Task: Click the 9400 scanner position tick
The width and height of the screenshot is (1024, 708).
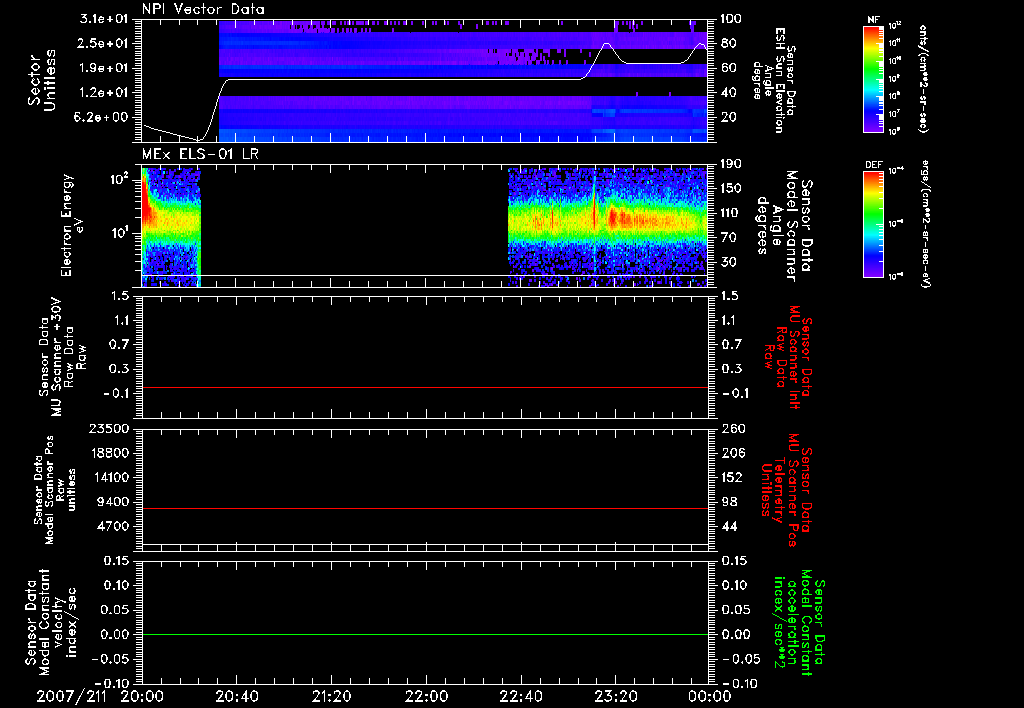Action: pyautogui.click(x=111, y=502)
